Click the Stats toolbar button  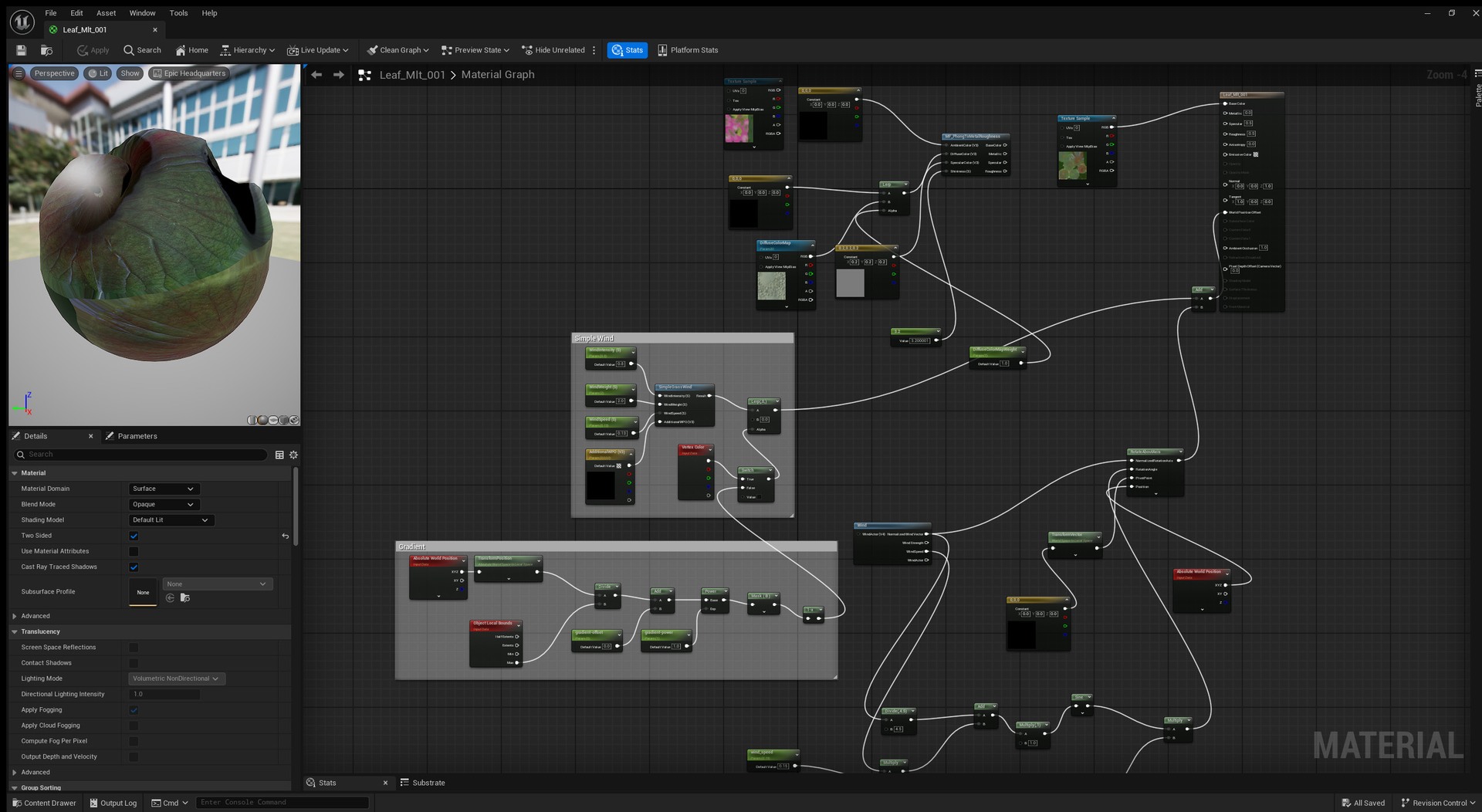[628, 50]
